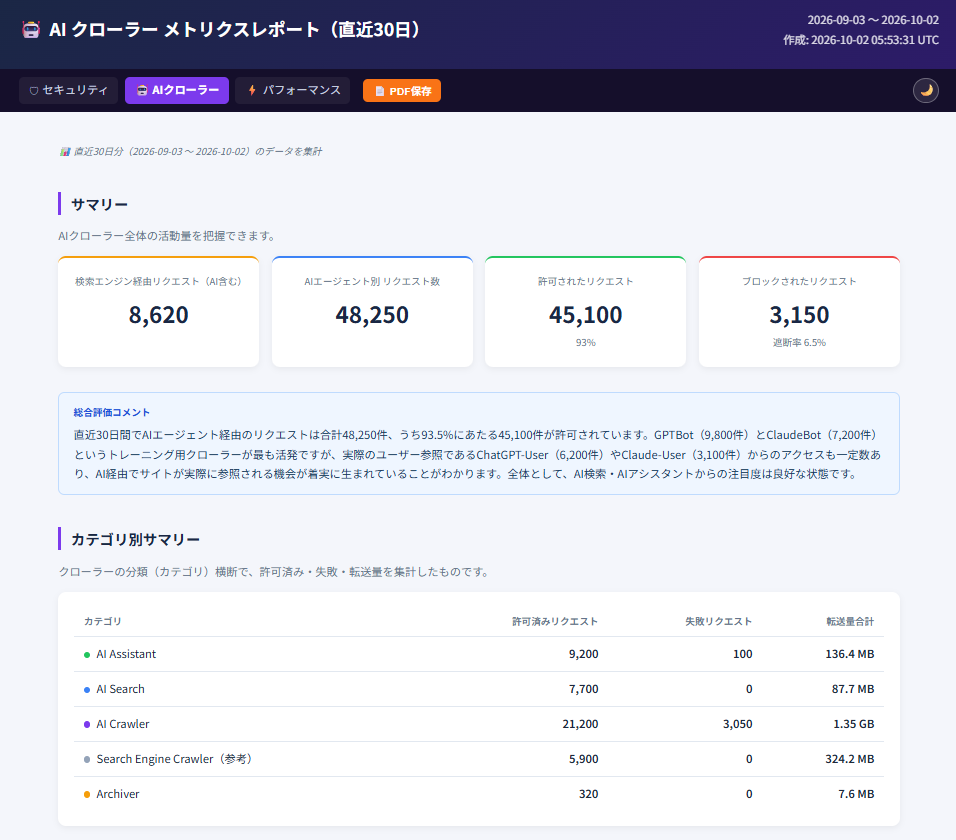
Task: Click the 5,900 value in Search Engine Crawler row
Action: [x=583, y=759]
